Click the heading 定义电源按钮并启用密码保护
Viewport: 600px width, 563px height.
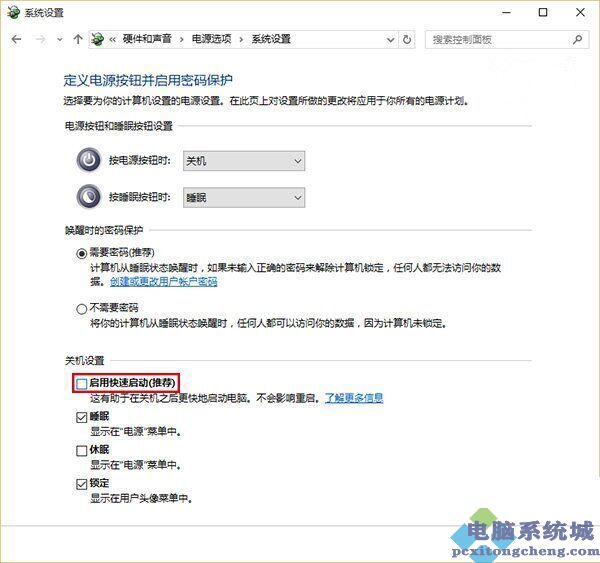(148, 80)
